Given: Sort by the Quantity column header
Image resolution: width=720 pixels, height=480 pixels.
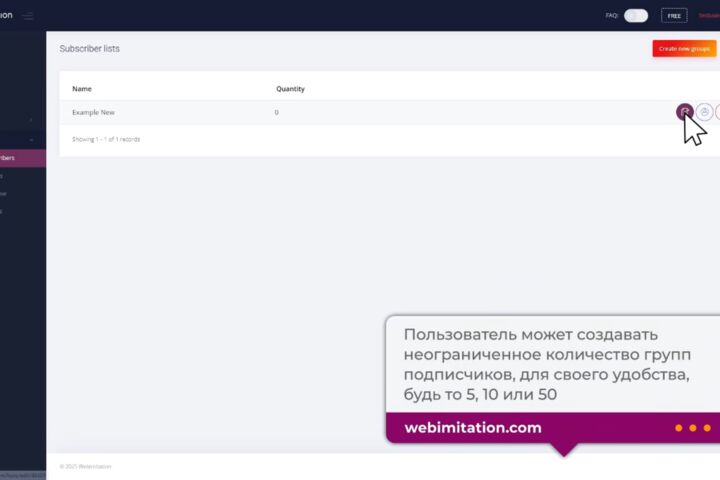Looking at the screenshot, I should pyautogui.click(x=290, y=89).
